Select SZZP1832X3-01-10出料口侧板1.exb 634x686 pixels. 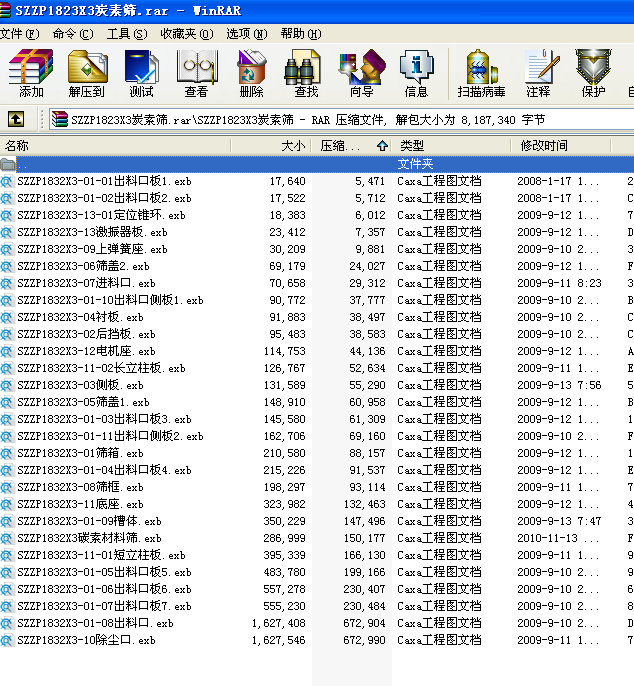pyautogui.click(x=110, y=301)
